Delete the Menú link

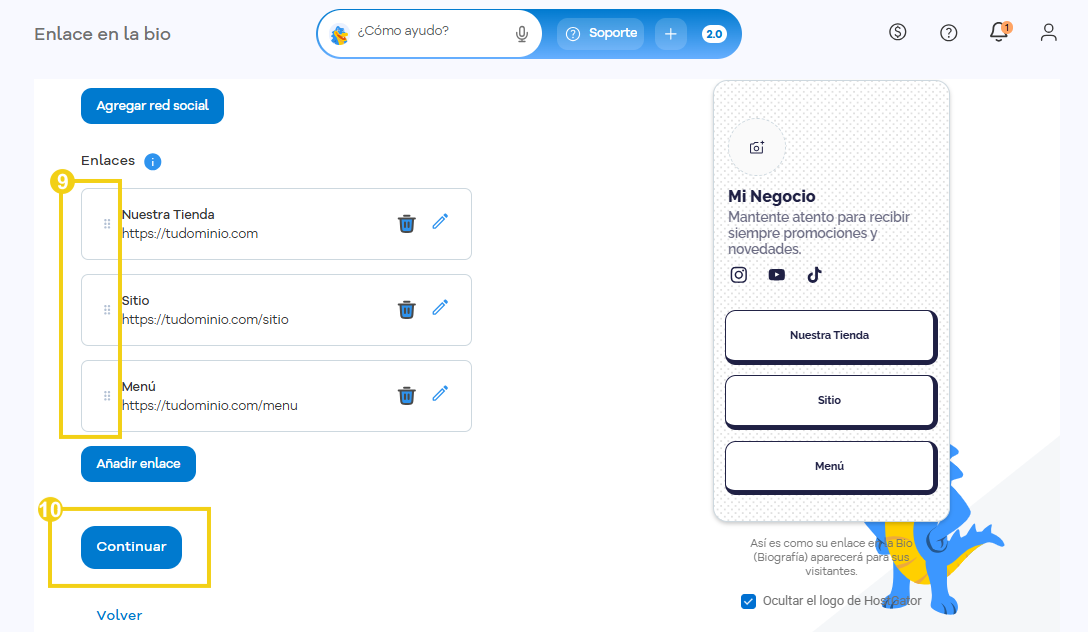pos(407,395)
